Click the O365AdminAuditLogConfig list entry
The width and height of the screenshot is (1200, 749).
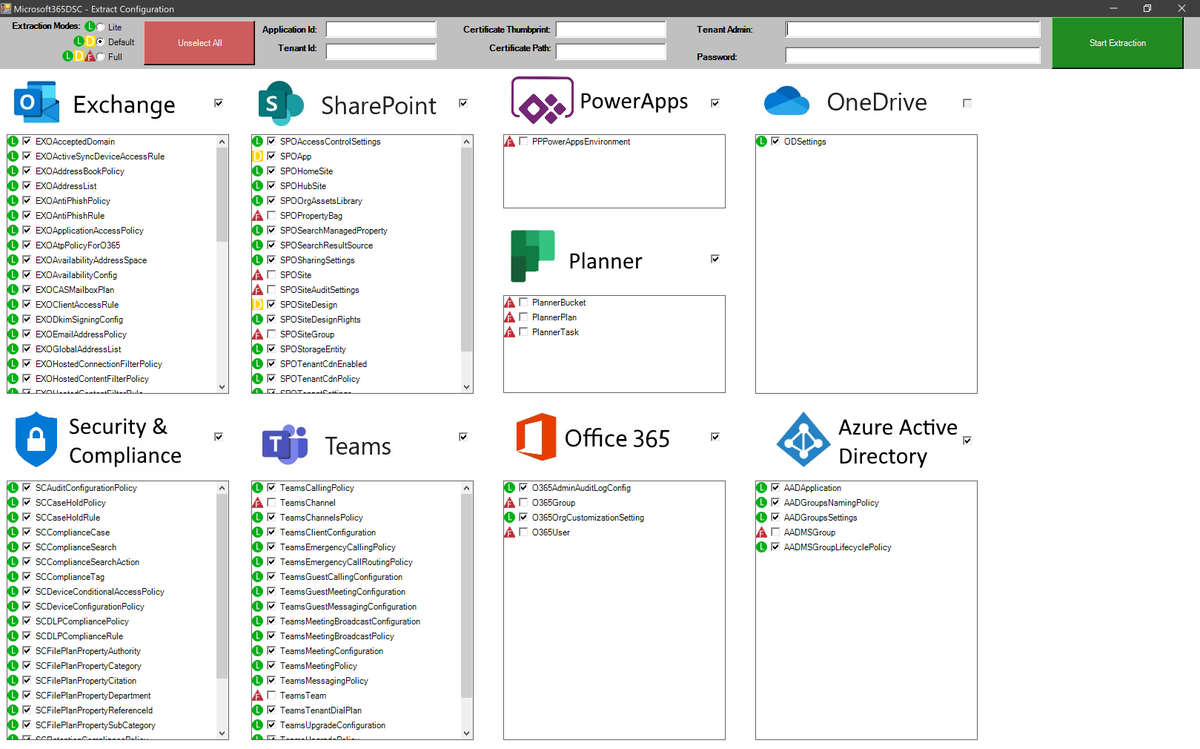581,488
